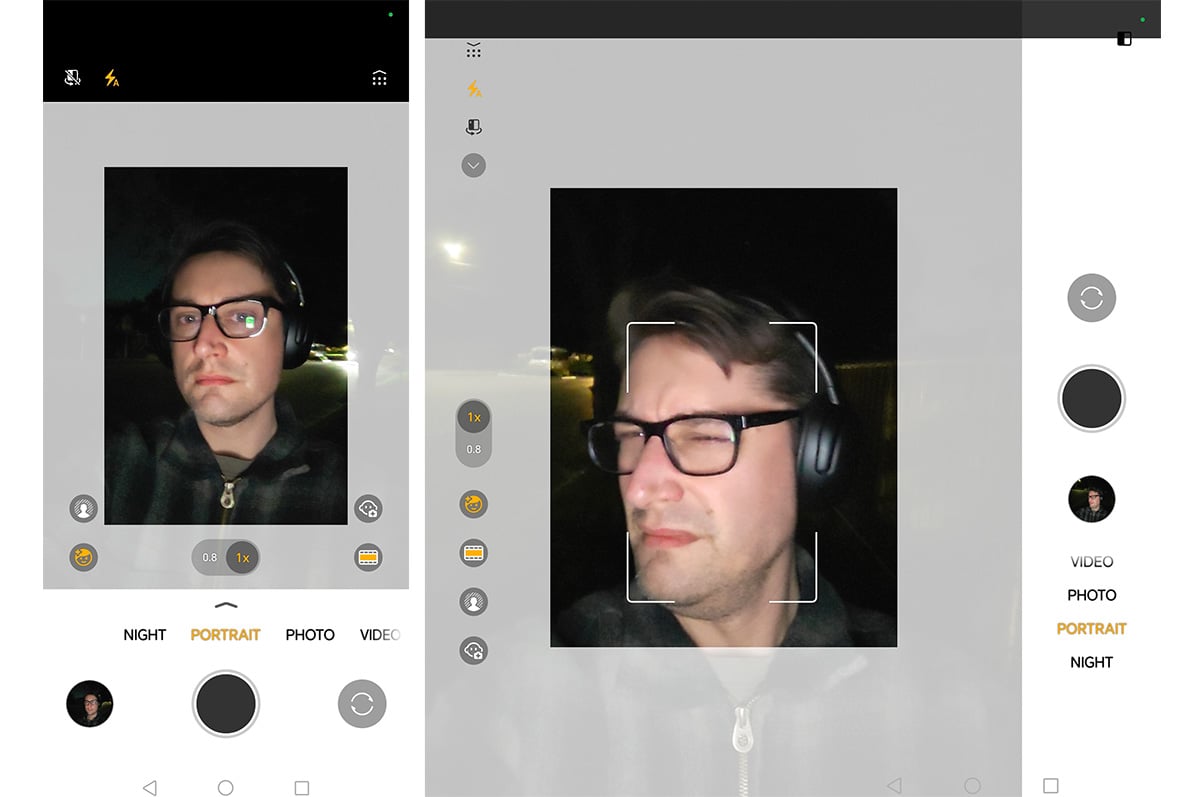Tap the shutter button on the right screen
The image size is (1200, 797).
point(1091,399)
